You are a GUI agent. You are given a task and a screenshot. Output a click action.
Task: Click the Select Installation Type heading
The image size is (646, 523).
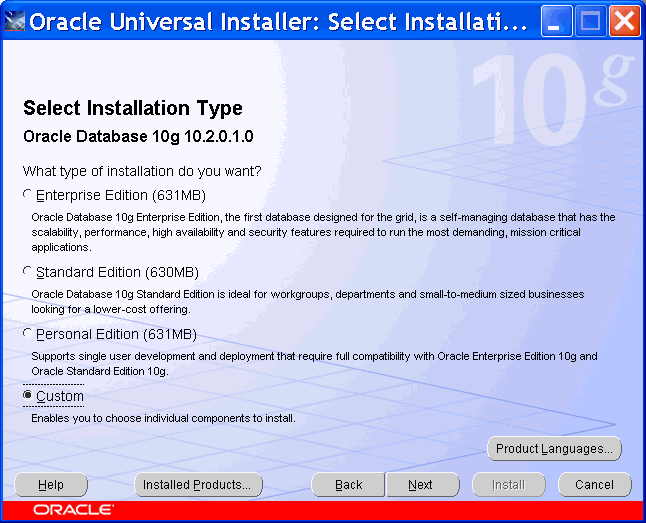(133, 108)
